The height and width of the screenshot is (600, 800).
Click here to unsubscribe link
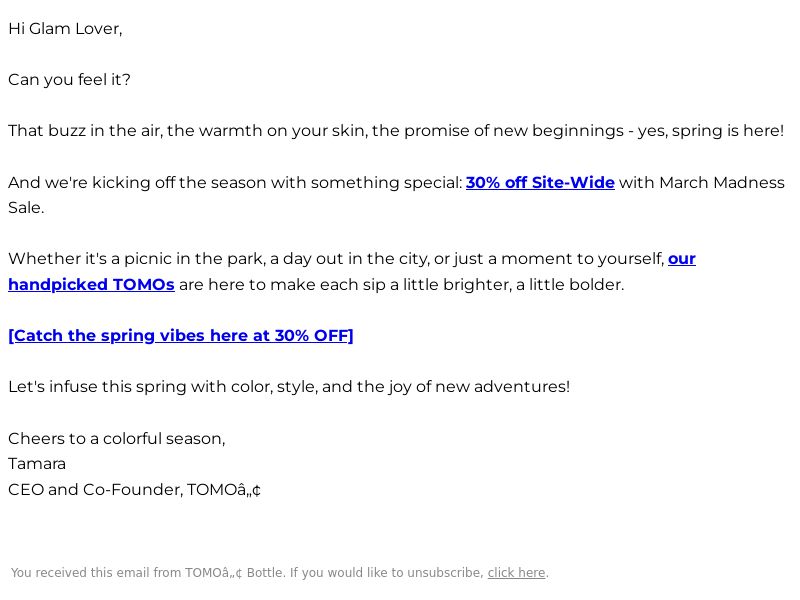pyautogui.click(x=516, y=573)
